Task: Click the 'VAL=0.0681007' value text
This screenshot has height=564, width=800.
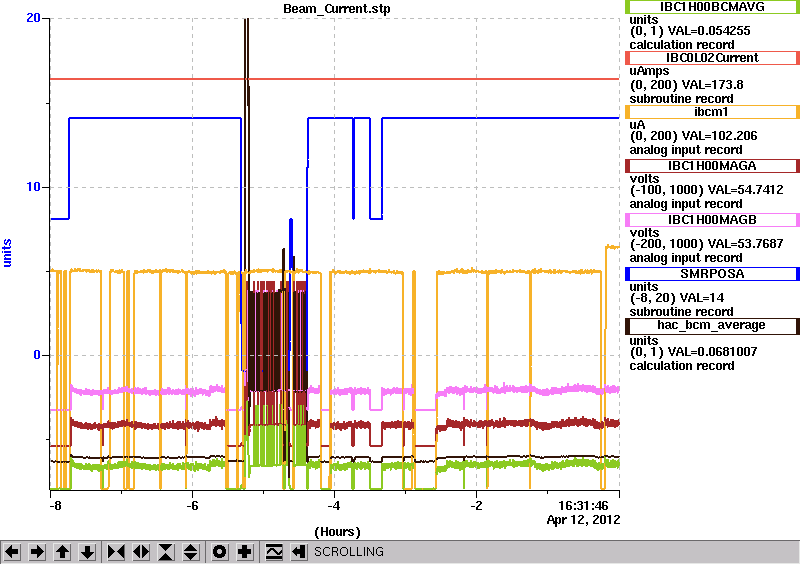Action: pyautogui.click(x=713, y=352)
